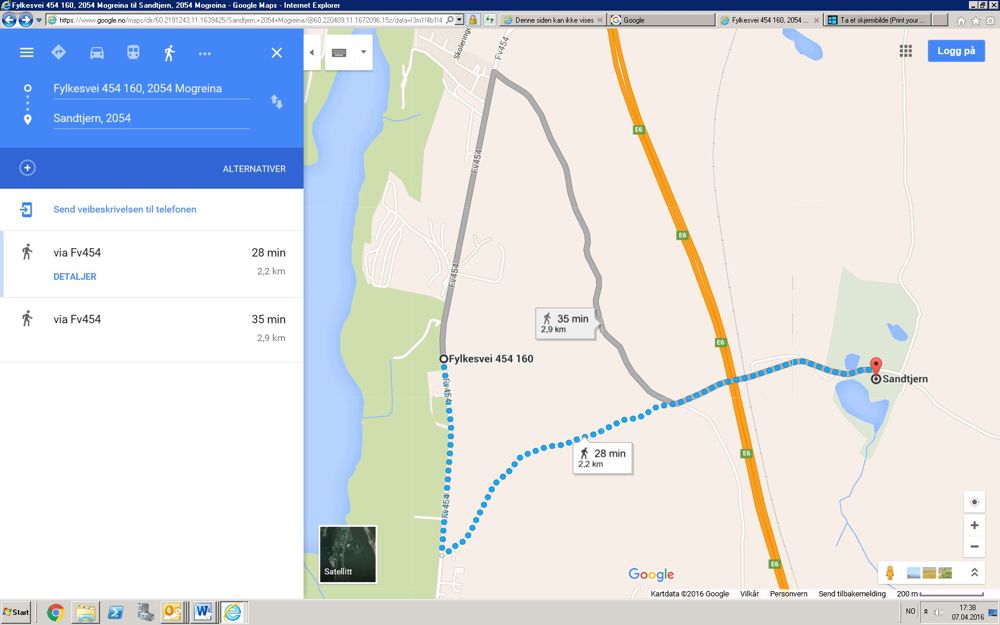Show hidden system tray icons
This screenshot has width=1000, height=625.
(925, 612)
